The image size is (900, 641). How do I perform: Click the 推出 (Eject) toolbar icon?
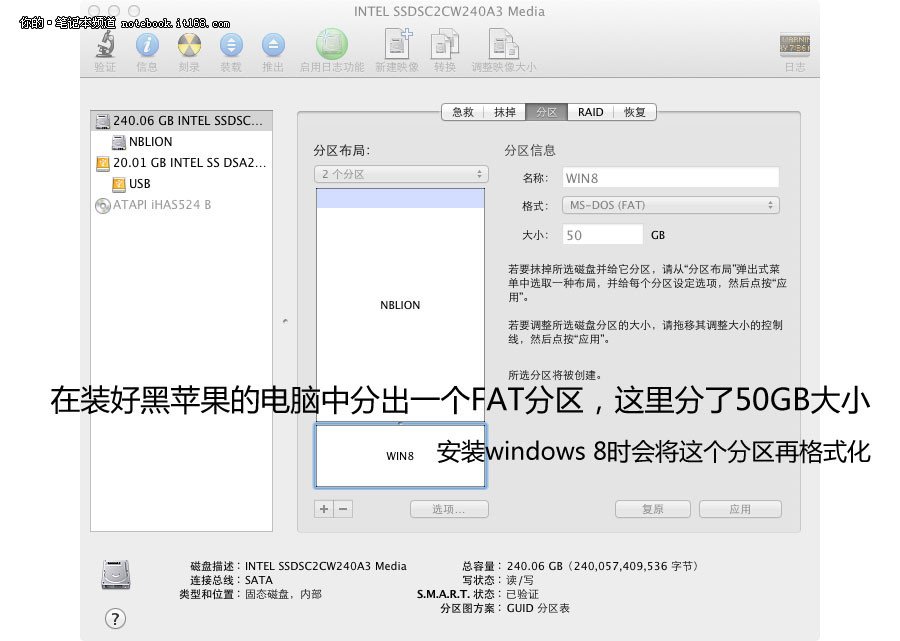[x=272, y=44]
